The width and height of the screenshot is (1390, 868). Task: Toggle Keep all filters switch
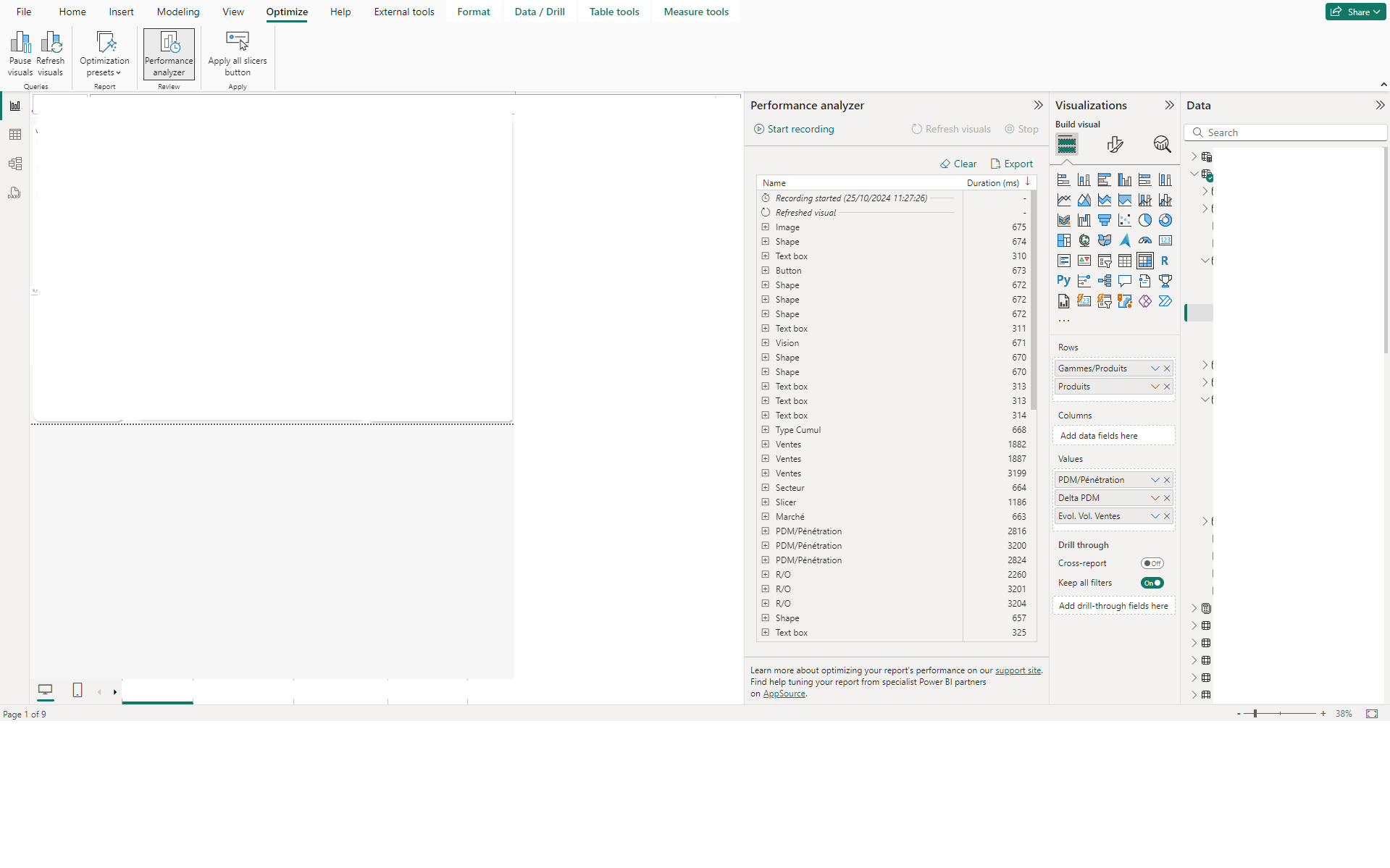point(1152,583)
